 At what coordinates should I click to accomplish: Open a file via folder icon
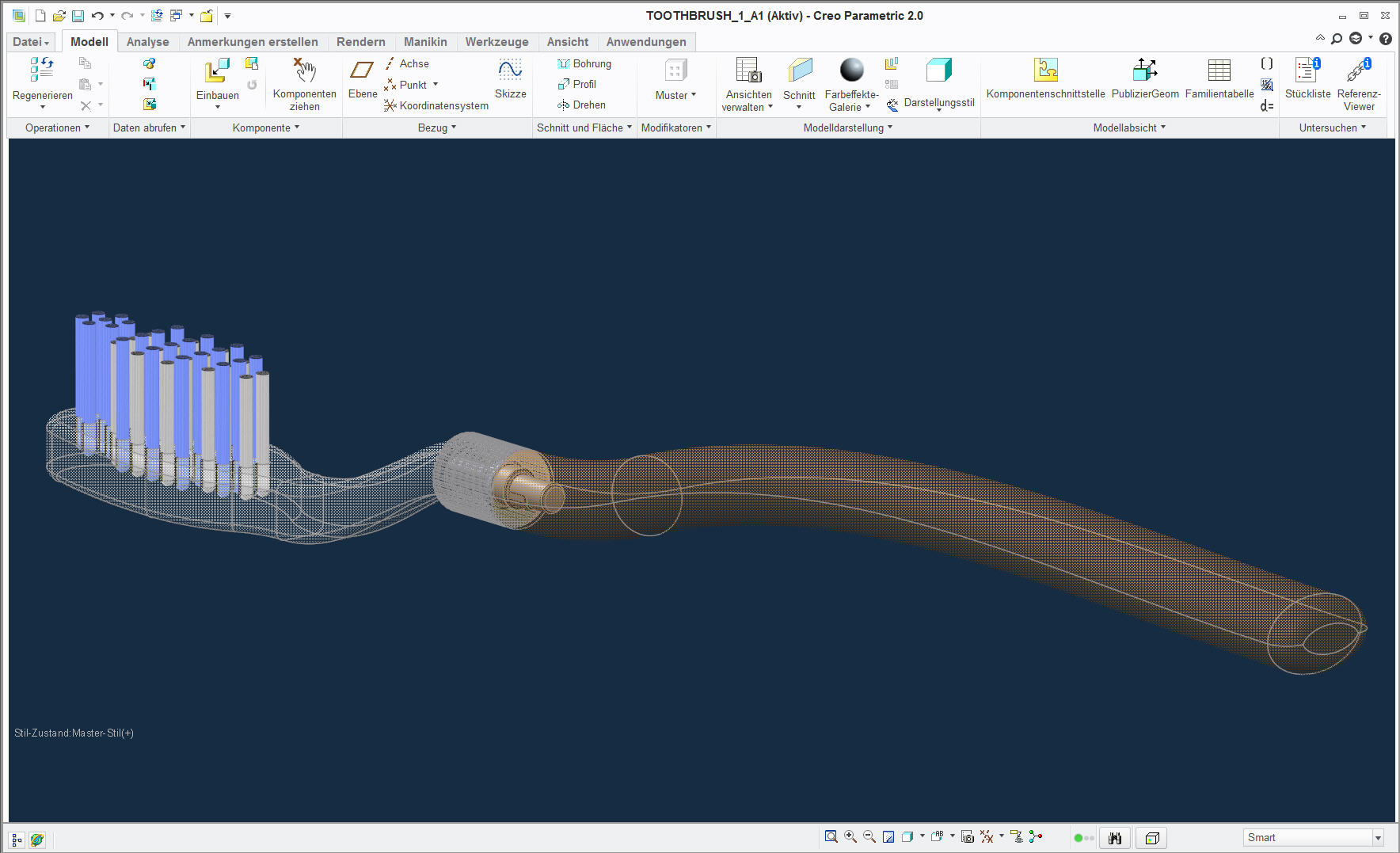point(59,16)
